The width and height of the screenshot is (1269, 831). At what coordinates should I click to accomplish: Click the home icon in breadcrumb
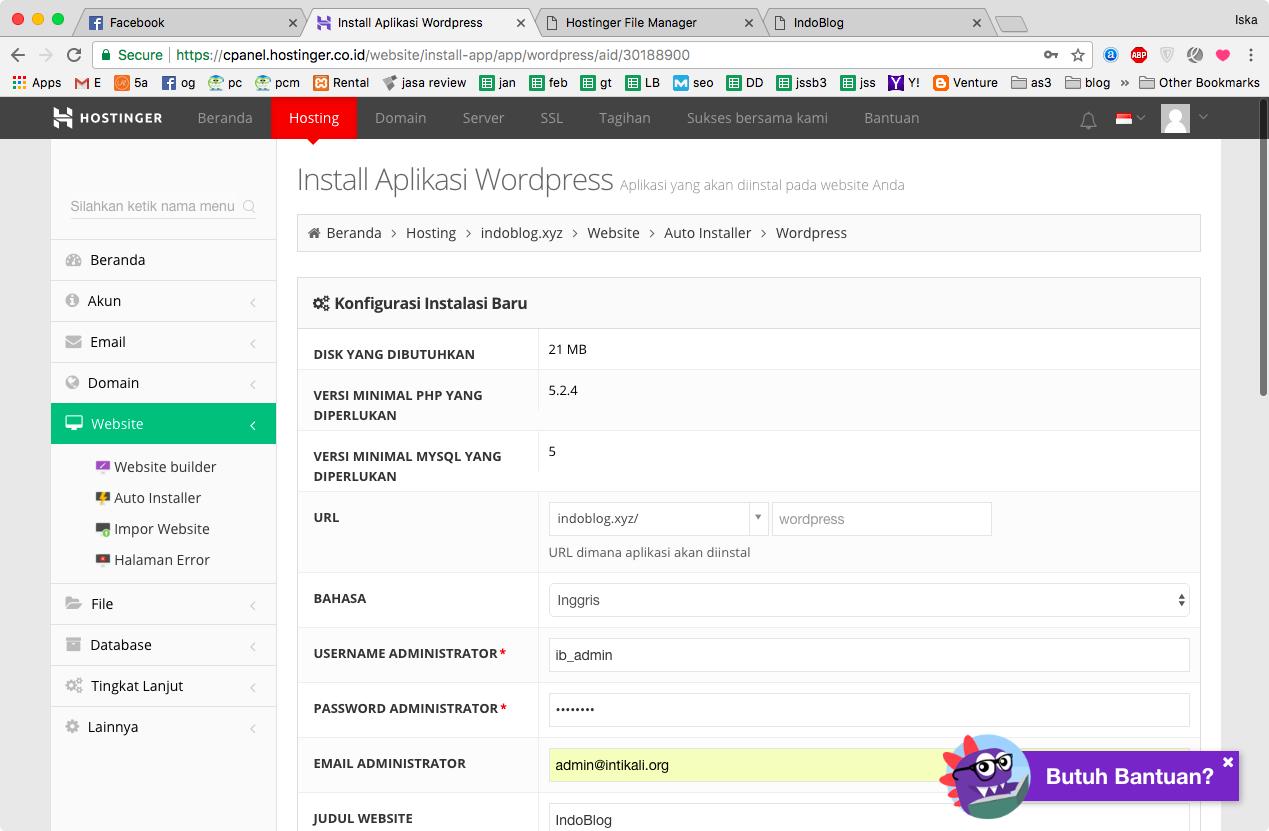coord(314,233)
